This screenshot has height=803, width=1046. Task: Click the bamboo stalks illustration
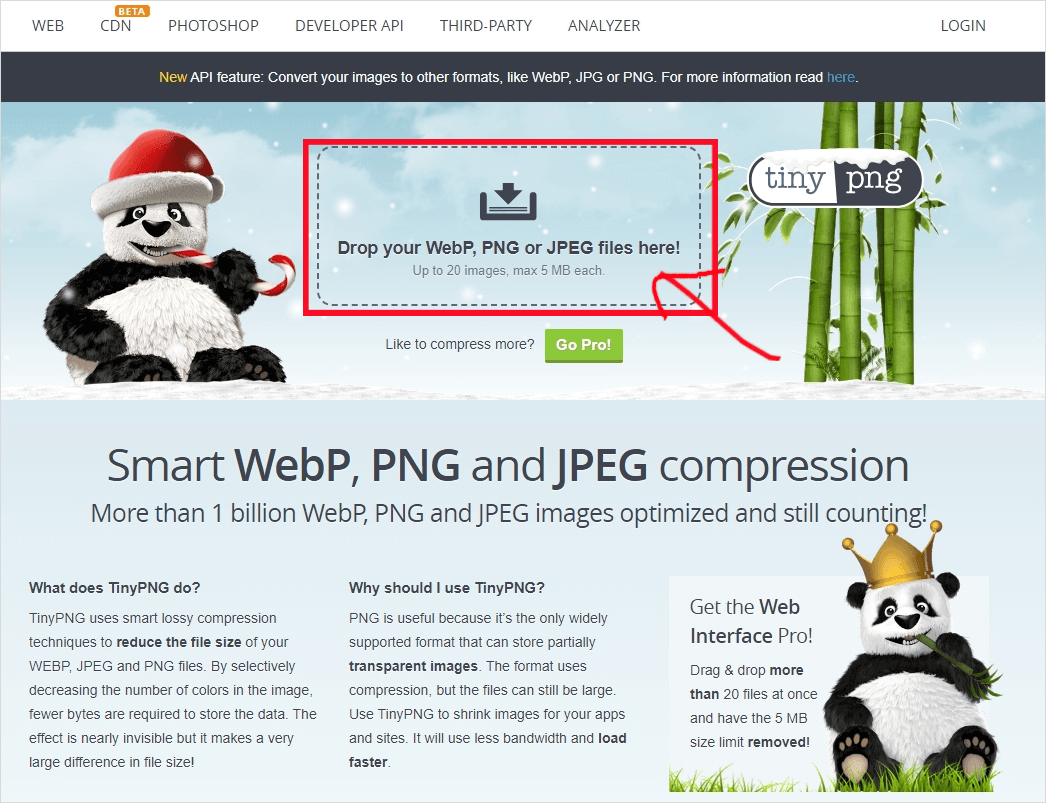(861, 242)
